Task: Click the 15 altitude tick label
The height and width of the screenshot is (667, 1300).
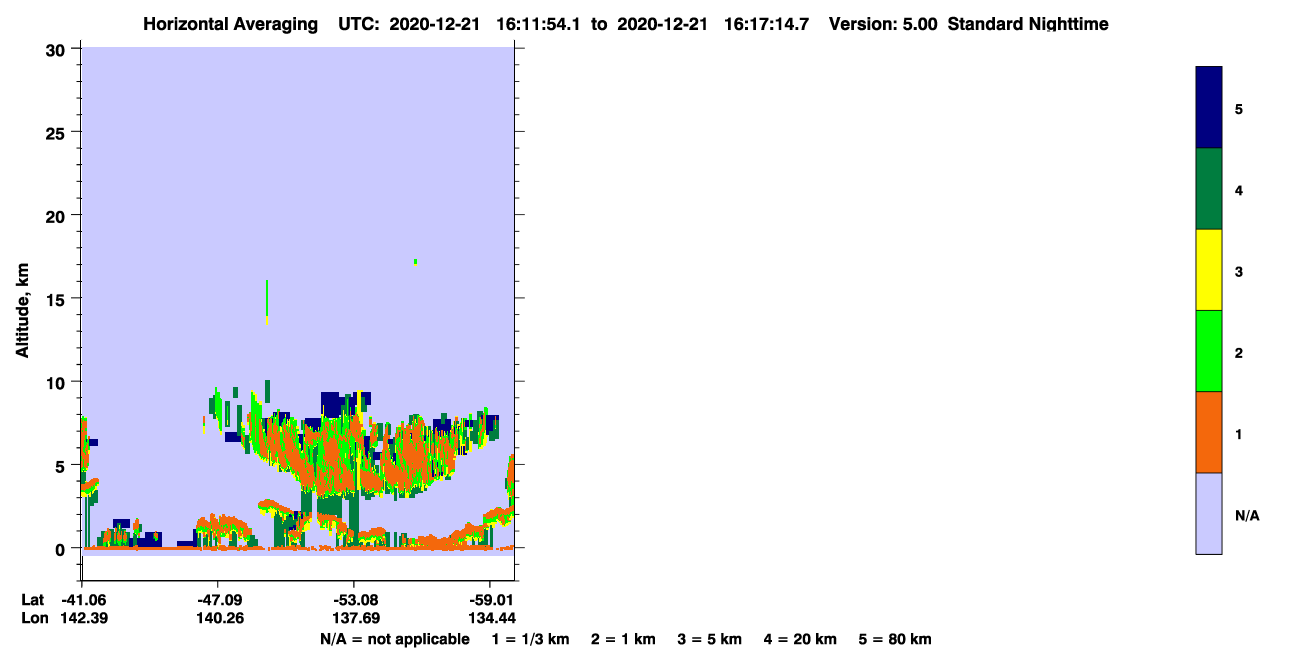Action: click(58, 299)
